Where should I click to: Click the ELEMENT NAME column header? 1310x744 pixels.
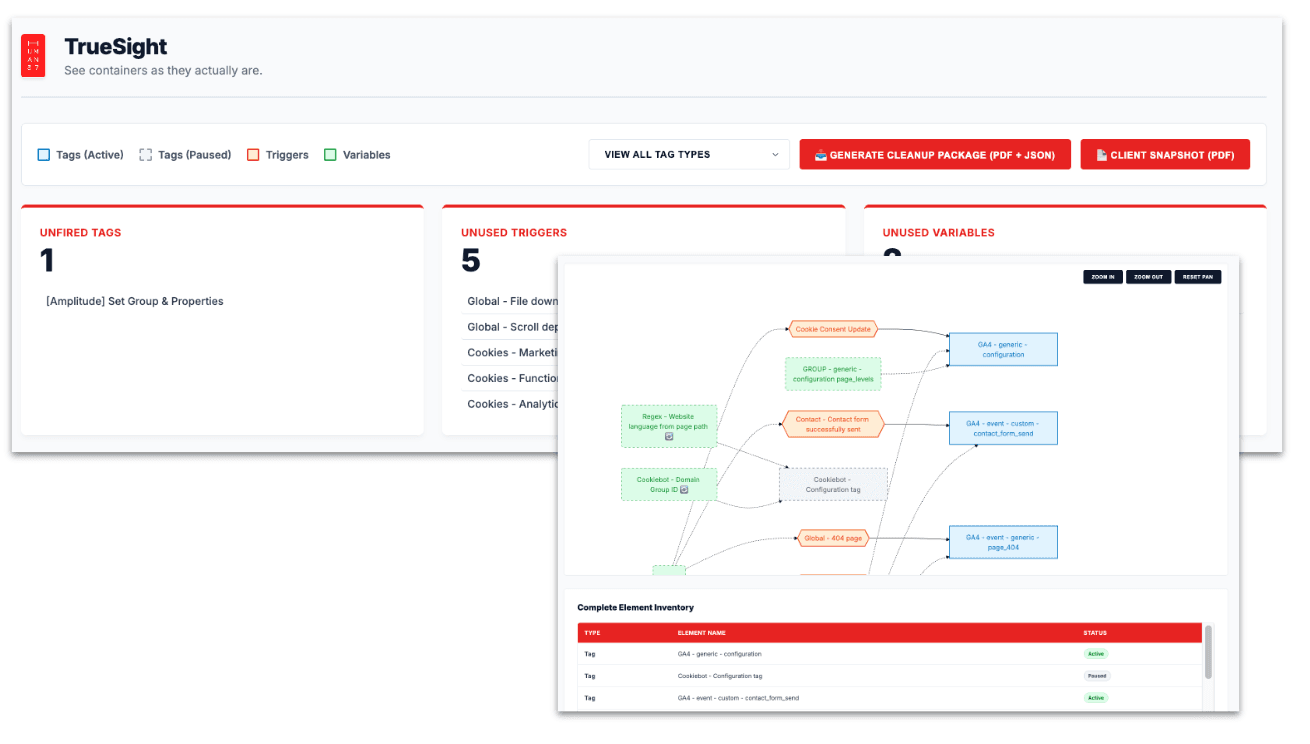tap(702, 633)
